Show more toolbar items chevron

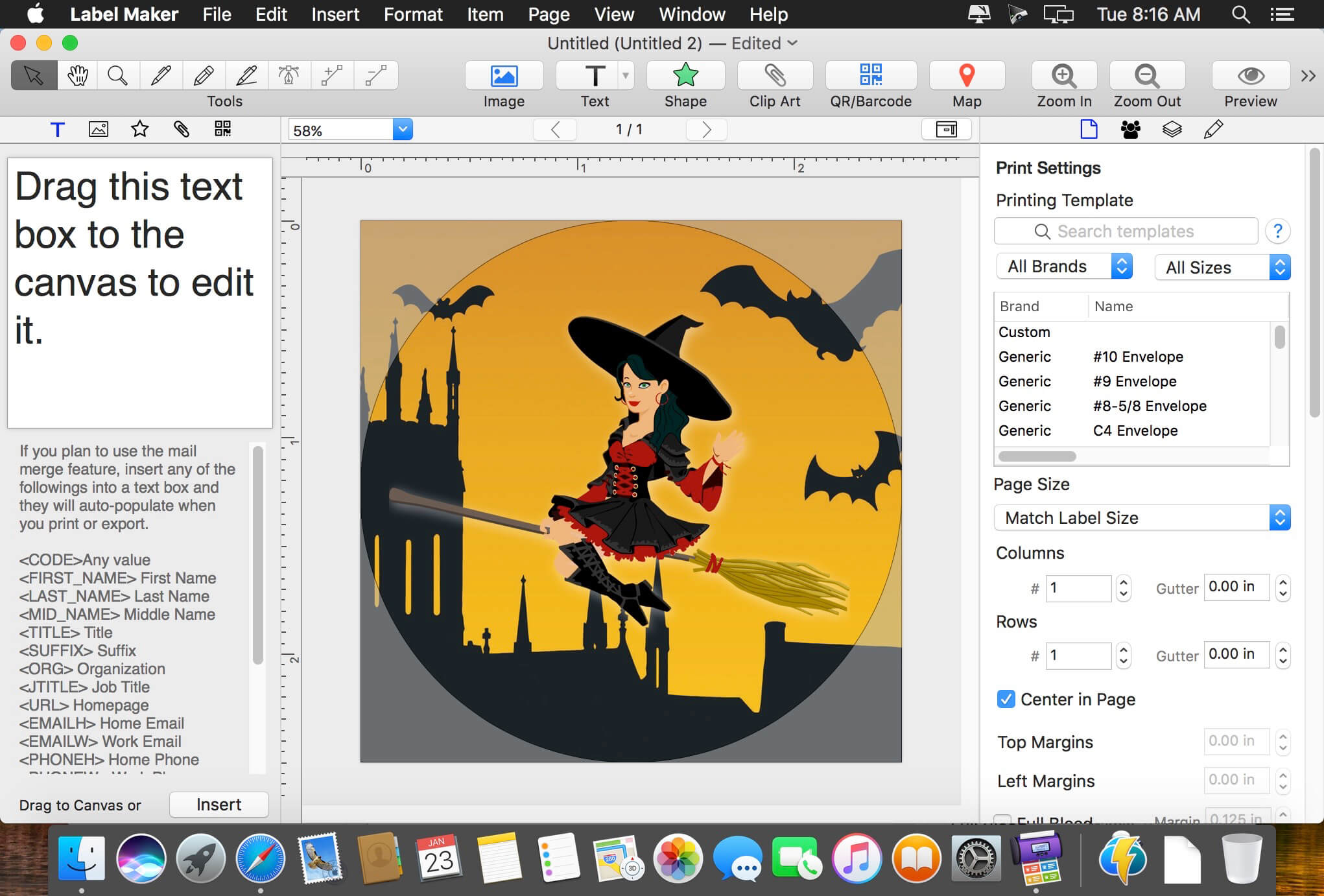(1308, 76)
